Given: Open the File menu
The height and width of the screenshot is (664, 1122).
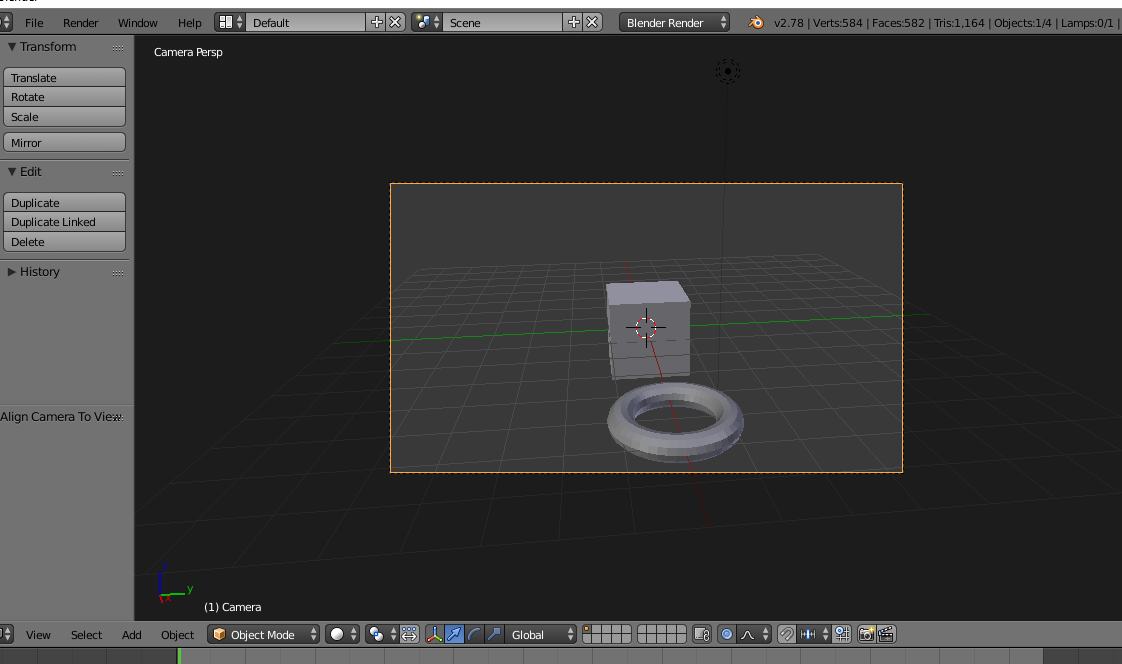Looking at the screenshot, I should click(34, 23).
